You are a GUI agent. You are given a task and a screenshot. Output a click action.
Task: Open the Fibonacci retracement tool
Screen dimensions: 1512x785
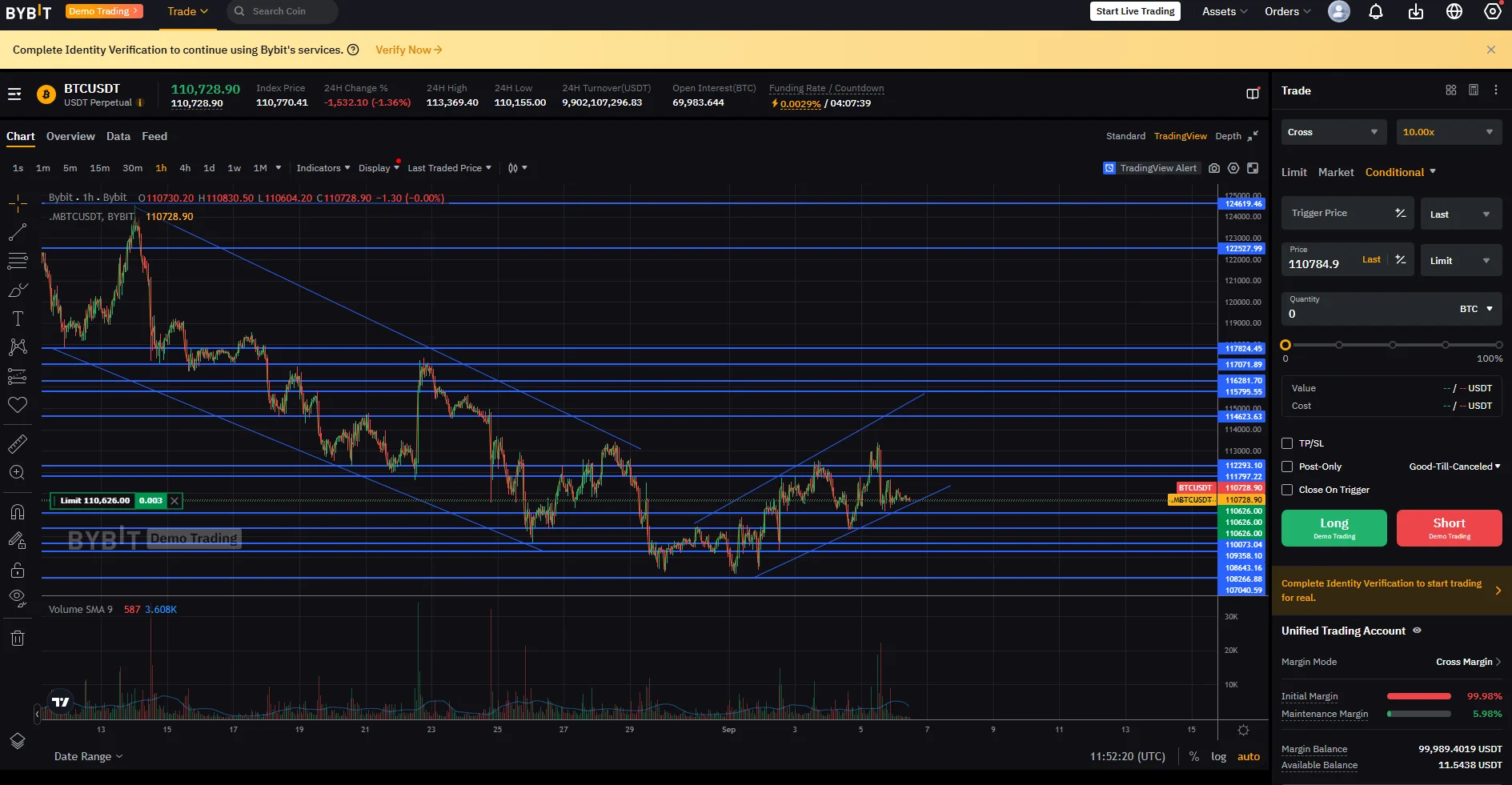point(18,261)
